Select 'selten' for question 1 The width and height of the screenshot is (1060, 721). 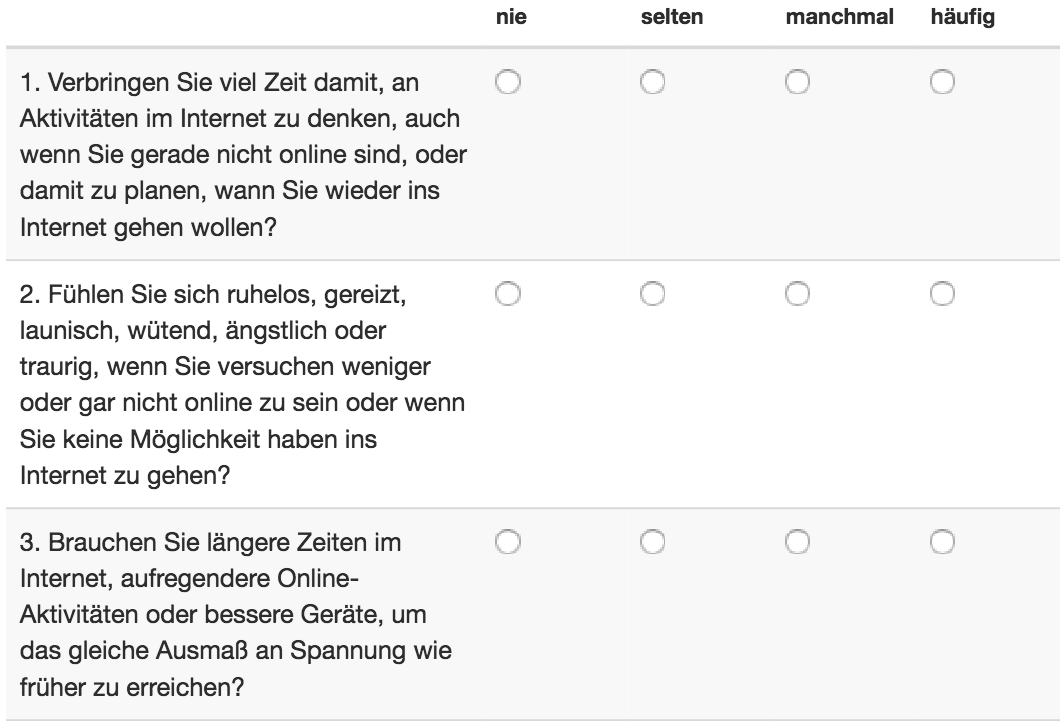[652, 82]
